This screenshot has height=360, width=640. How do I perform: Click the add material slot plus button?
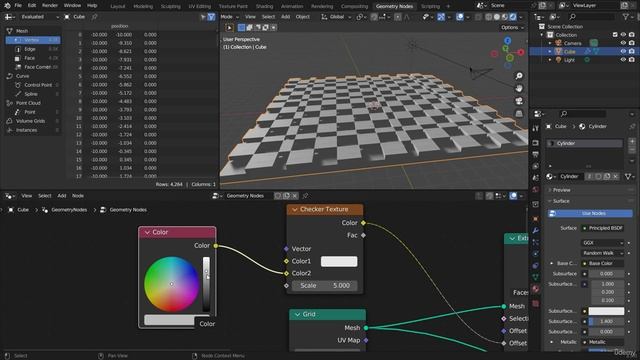pos(632,142)
